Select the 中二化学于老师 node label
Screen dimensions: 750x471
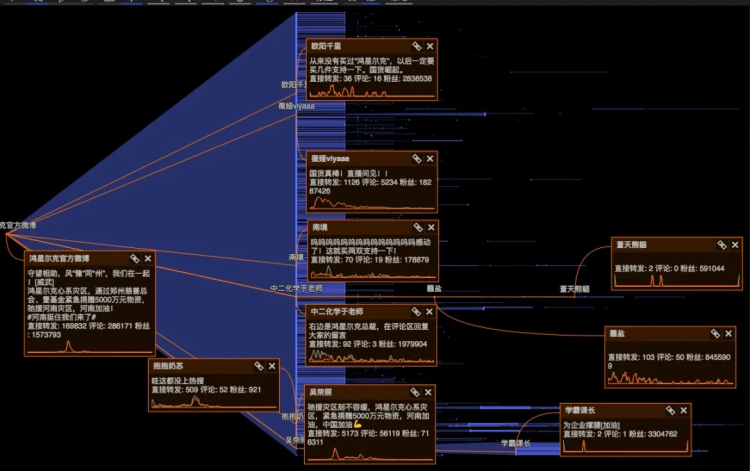296,288
